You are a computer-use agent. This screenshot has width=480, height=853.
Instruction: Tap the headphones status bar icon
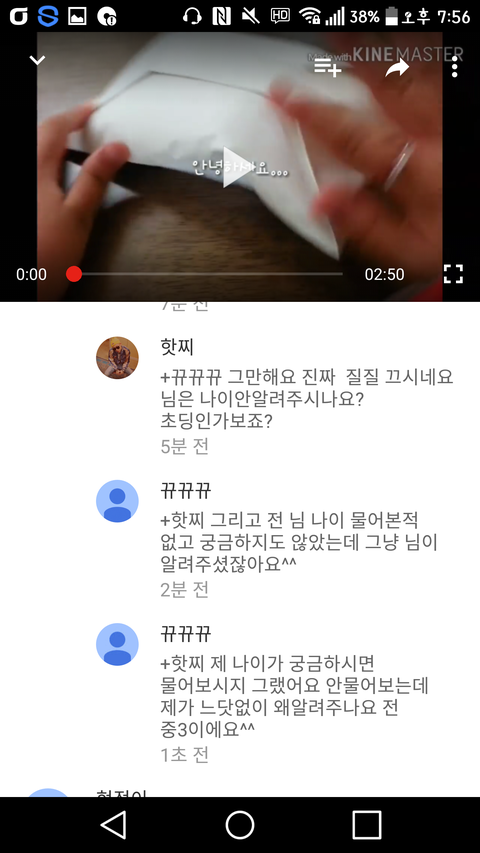point(192,16)
